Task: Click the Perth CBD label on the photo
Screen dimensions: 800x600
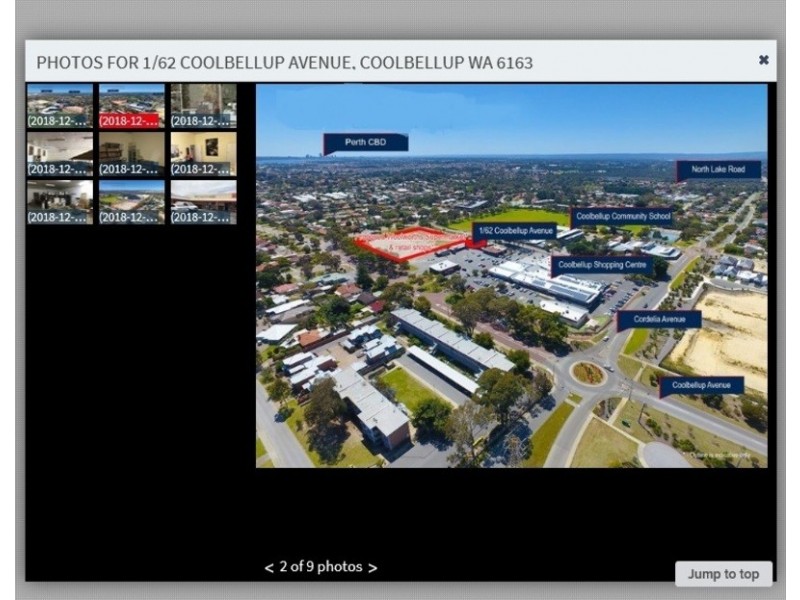Action: coord(365,142)
